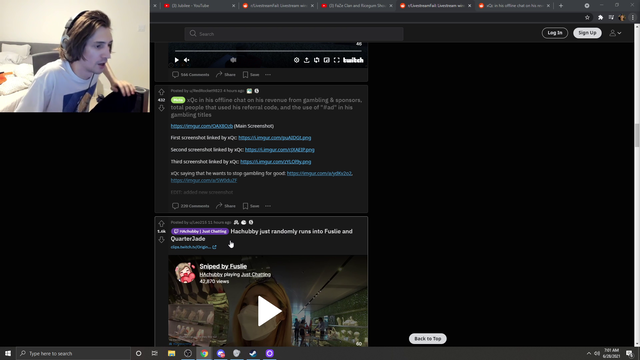Click the share upload icon in Twitch player

point(307,60)
